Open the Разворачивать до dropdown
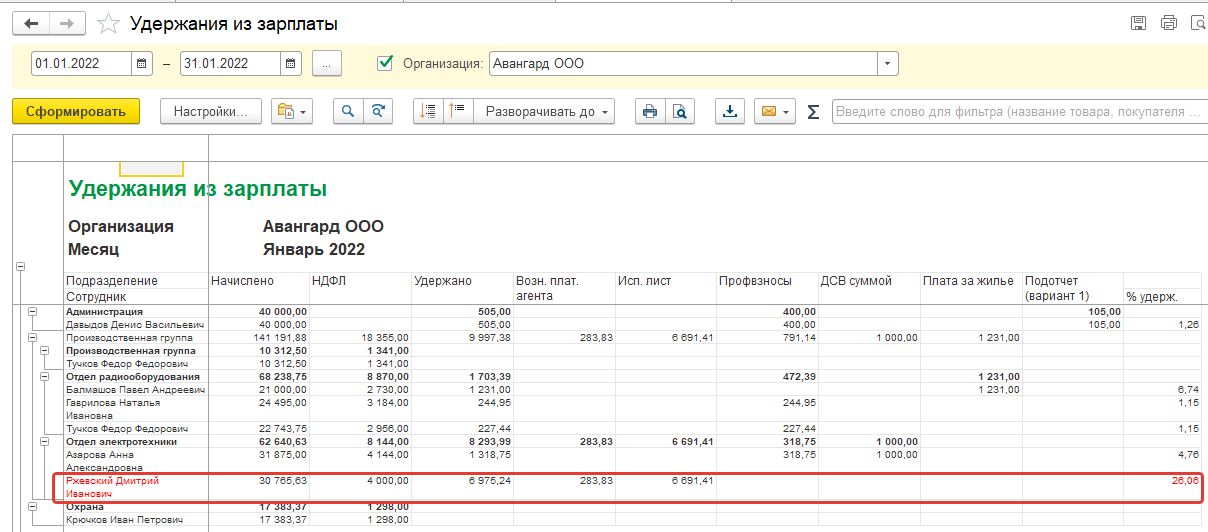1208x532 pixels. pos(548,111)
